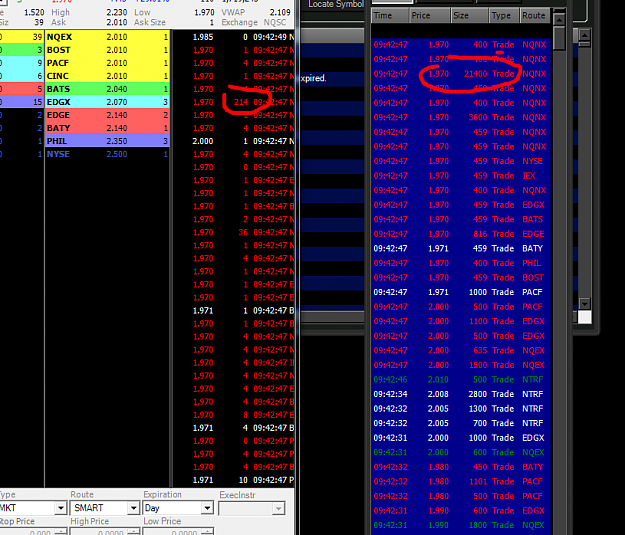Select the EDGE 2.140 ask row

(x=108, y=115)
